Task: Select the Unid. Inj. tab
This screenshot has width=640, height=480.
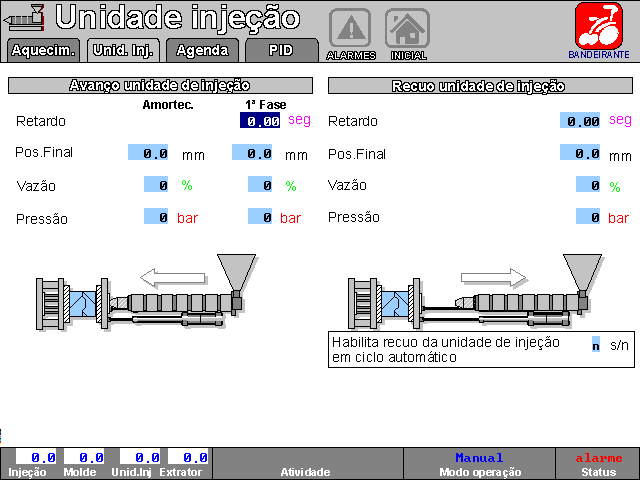Action: point(123,50)
